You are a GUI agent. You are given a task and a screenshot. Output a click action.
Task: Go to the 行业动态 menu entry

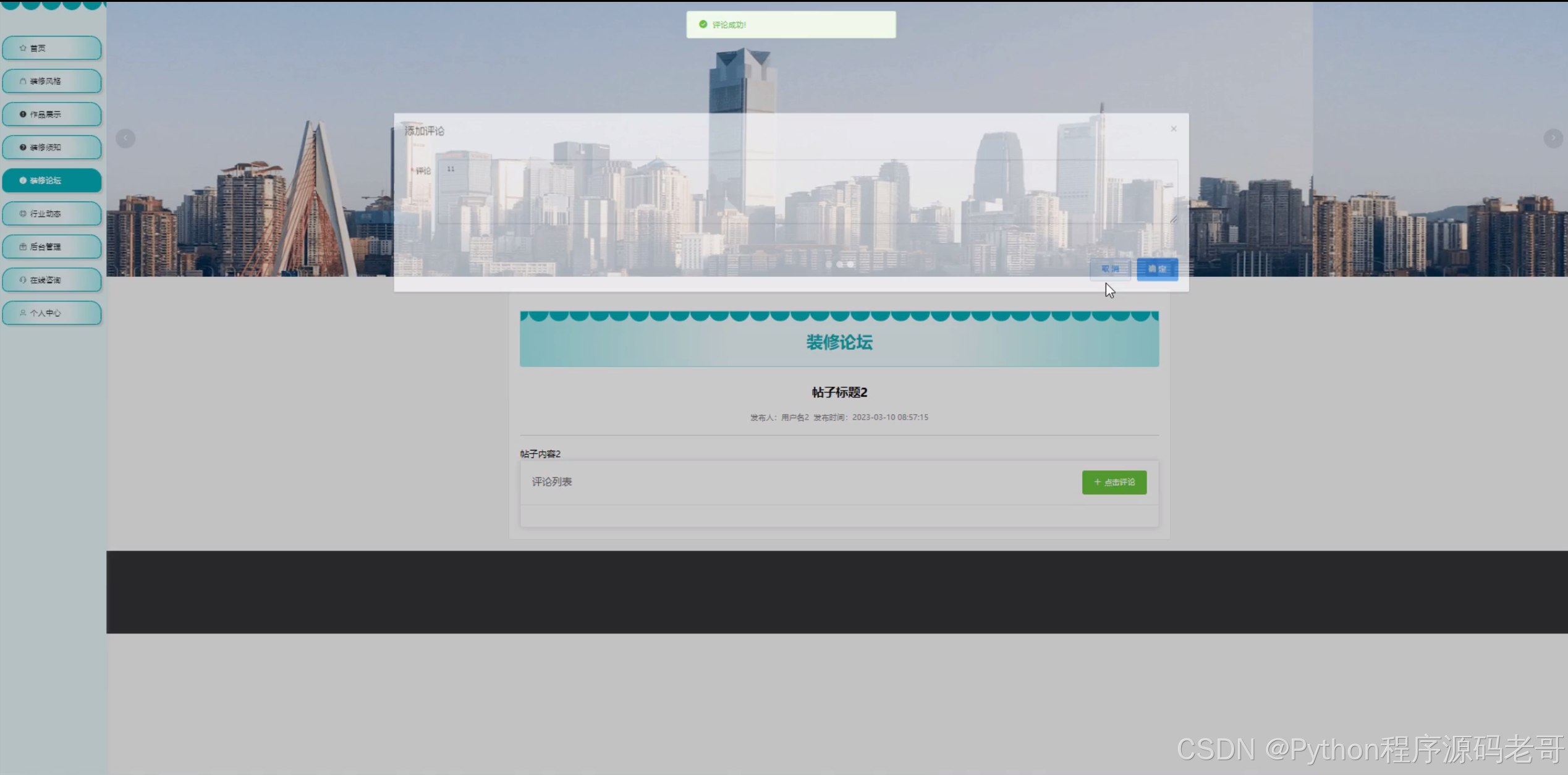52,214
